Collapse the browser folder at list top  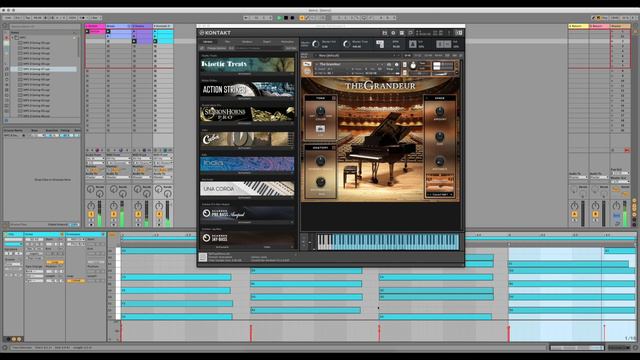[13, 38]
